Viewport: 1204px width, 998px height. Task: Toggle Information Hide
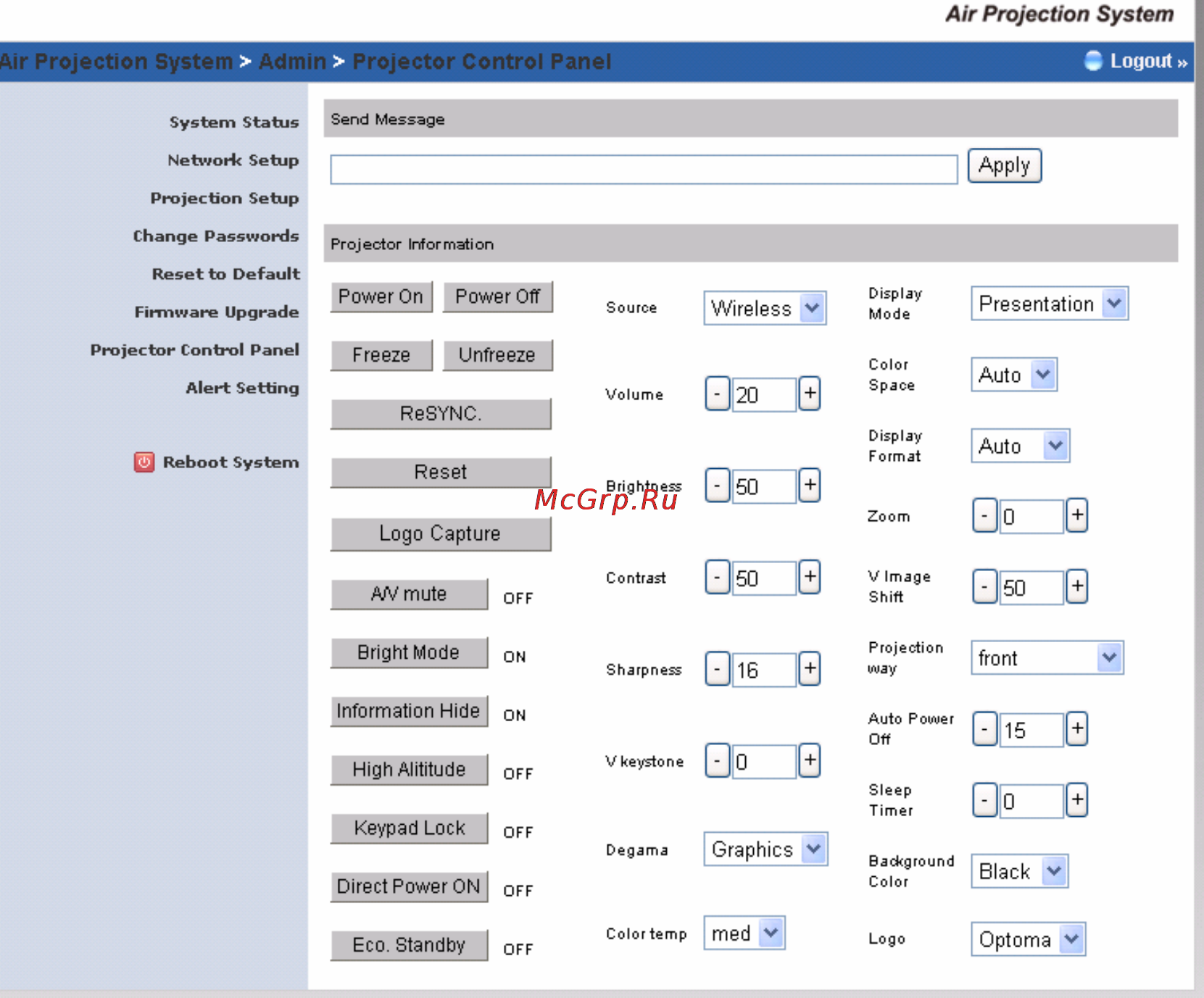(x=409, y=711)
